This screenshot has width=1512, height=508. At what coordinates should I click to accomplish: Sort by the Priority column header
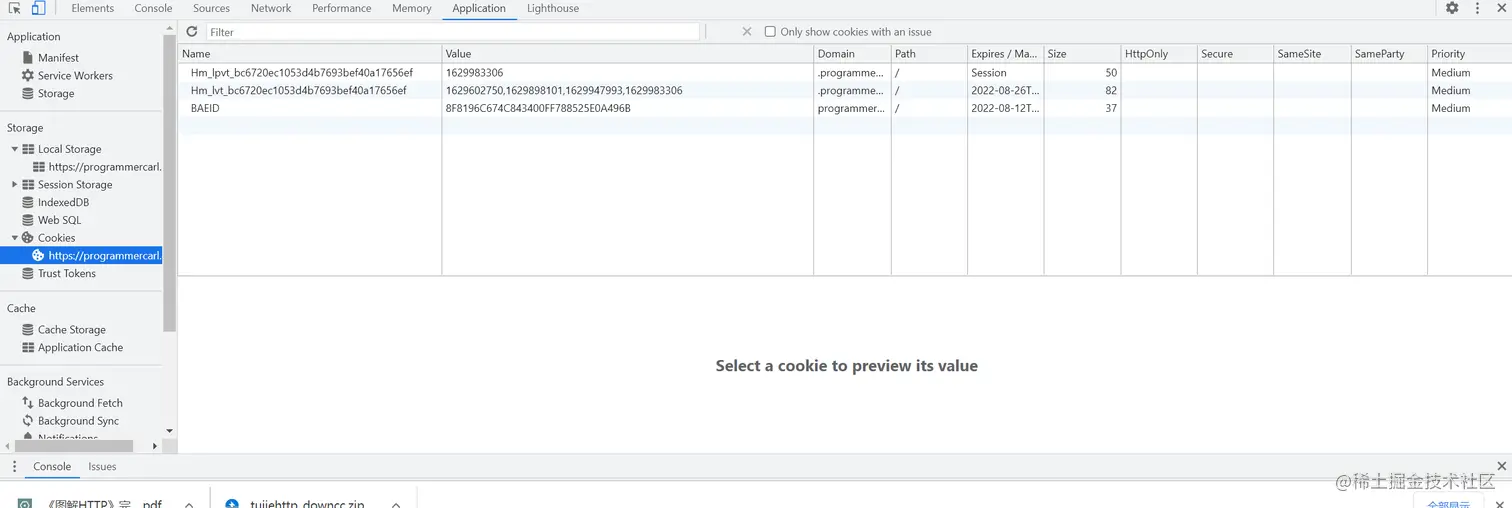(x=1469, y=54)
